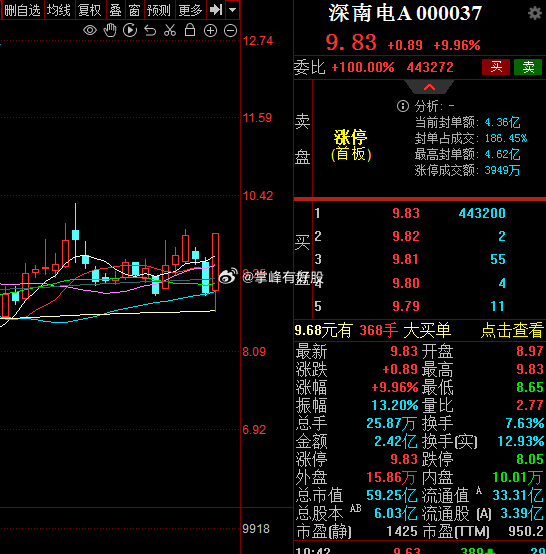Open the 更多 menu
The image size is (546, 554).
tap(190, 10)
